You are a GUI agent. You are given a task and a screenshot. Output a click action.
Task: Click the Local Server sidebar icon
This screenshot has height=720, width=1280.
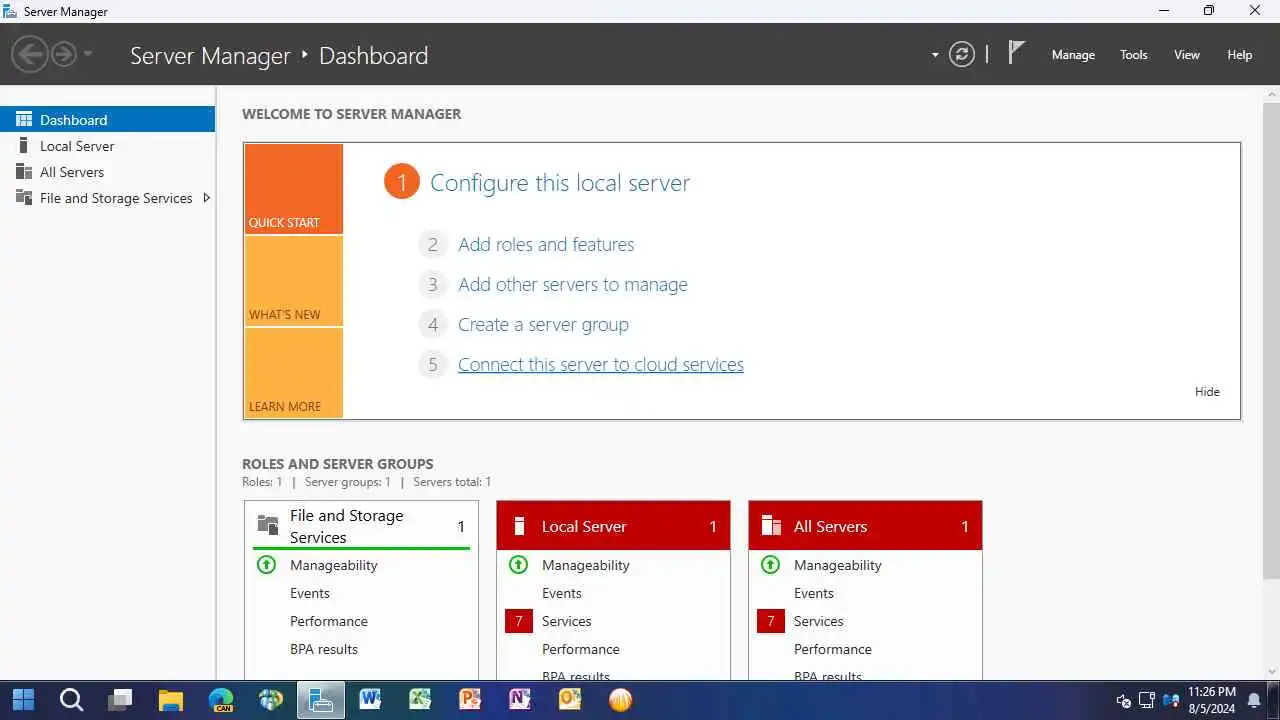(24, 145)
